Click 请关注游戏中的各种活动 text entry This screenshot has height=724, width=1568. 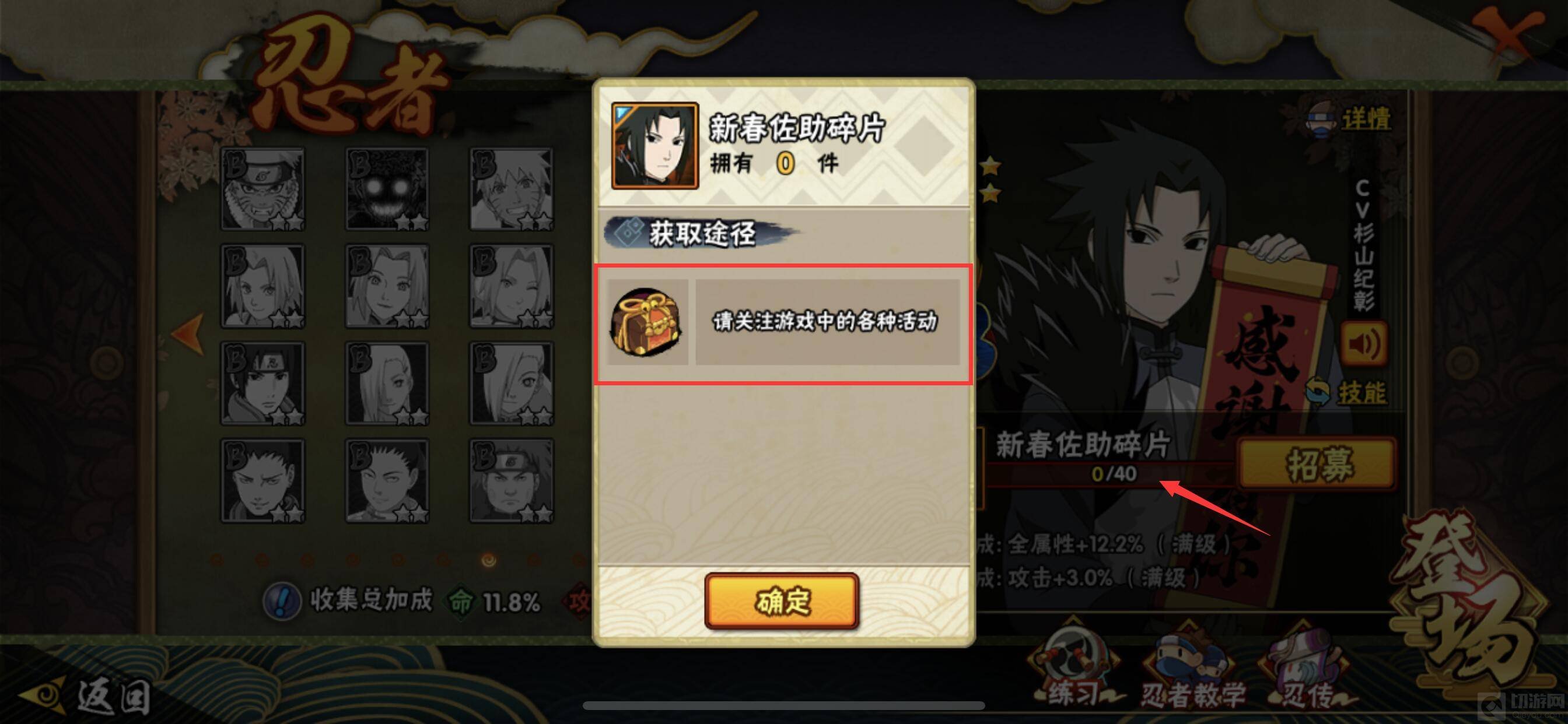click(x=827, y=322)
